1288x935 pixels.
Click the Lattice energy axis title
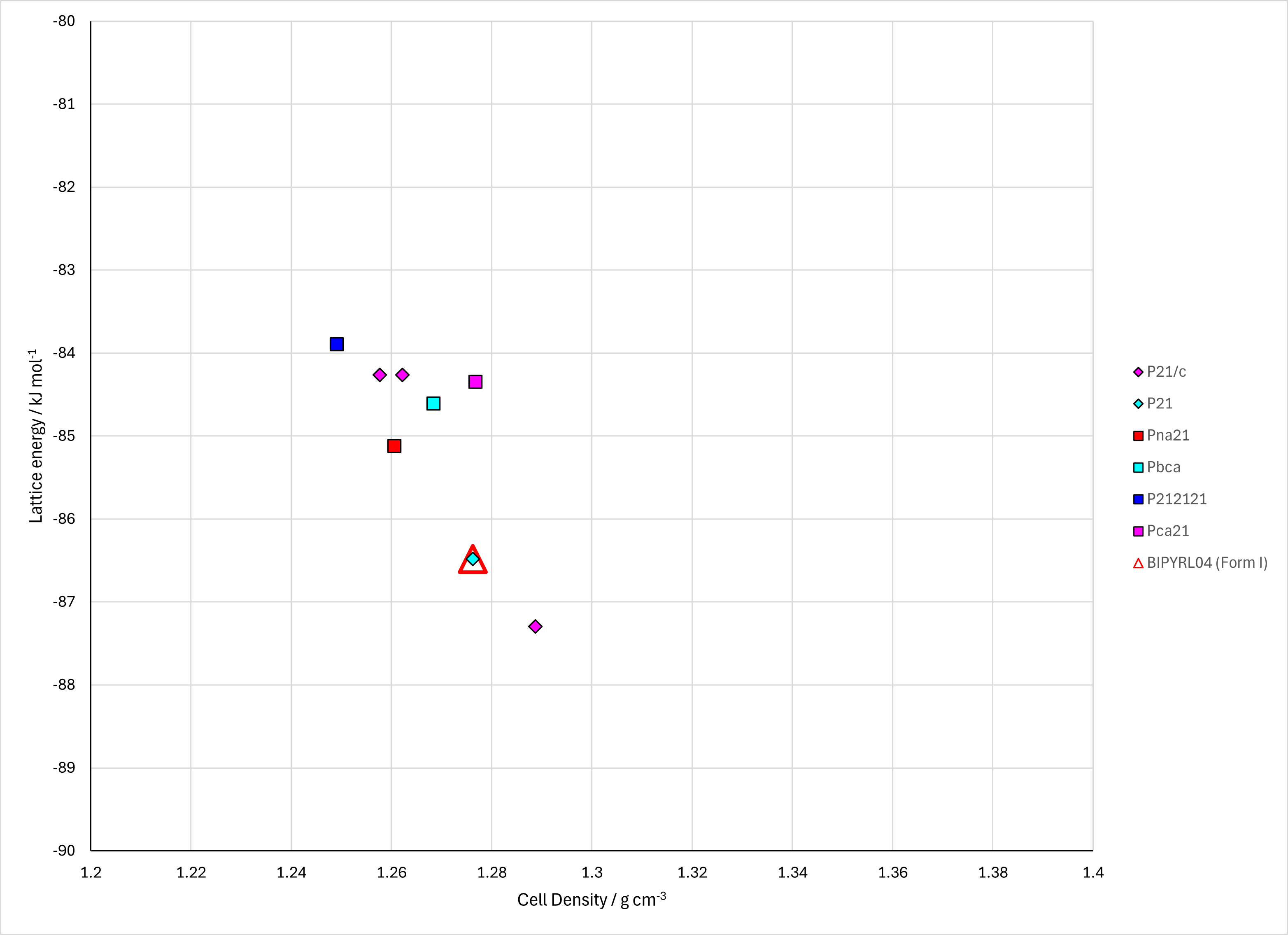coord(36,436)
